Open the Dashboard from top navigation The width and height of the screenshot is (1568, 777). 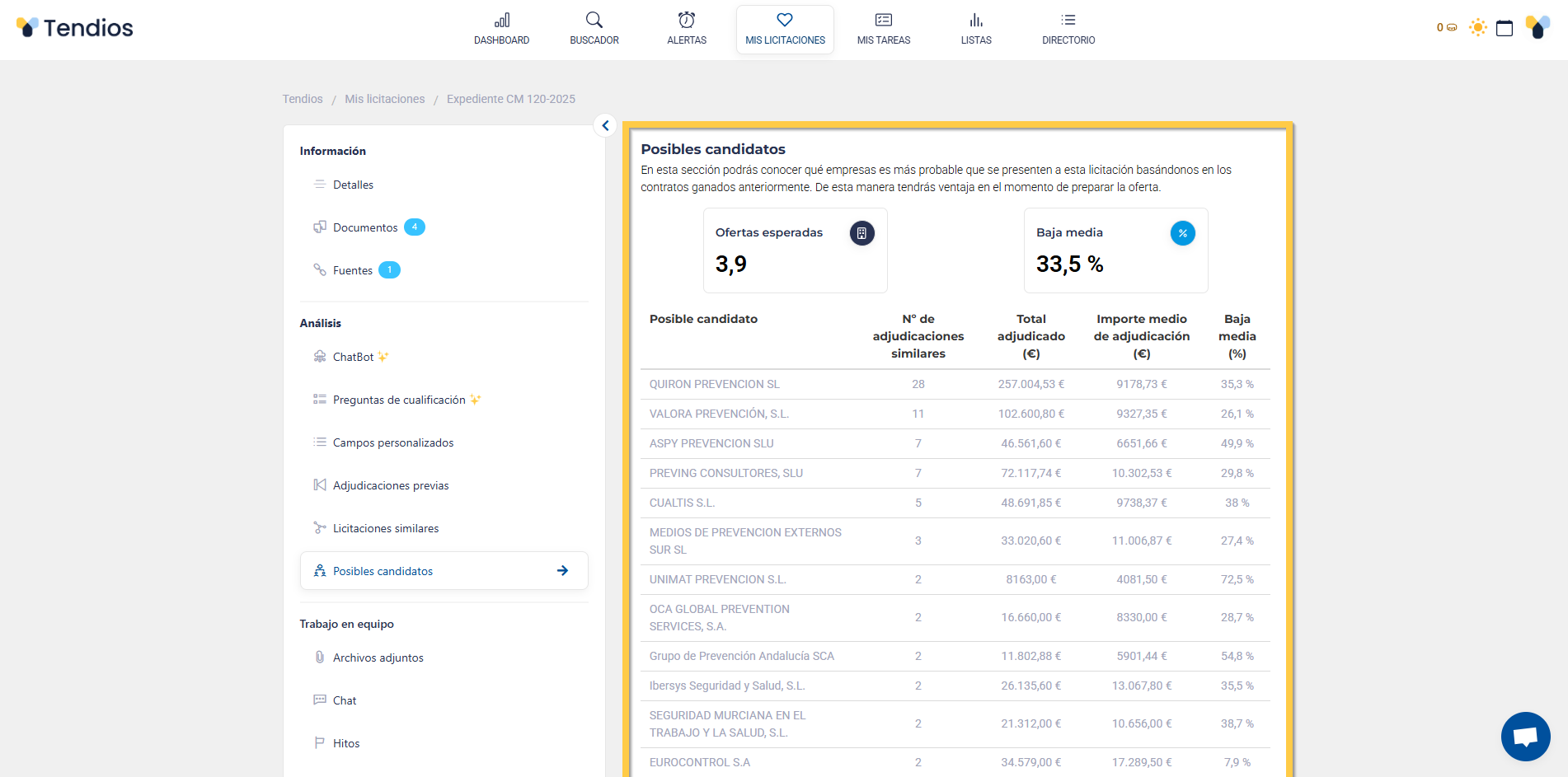tap(501, 29)
